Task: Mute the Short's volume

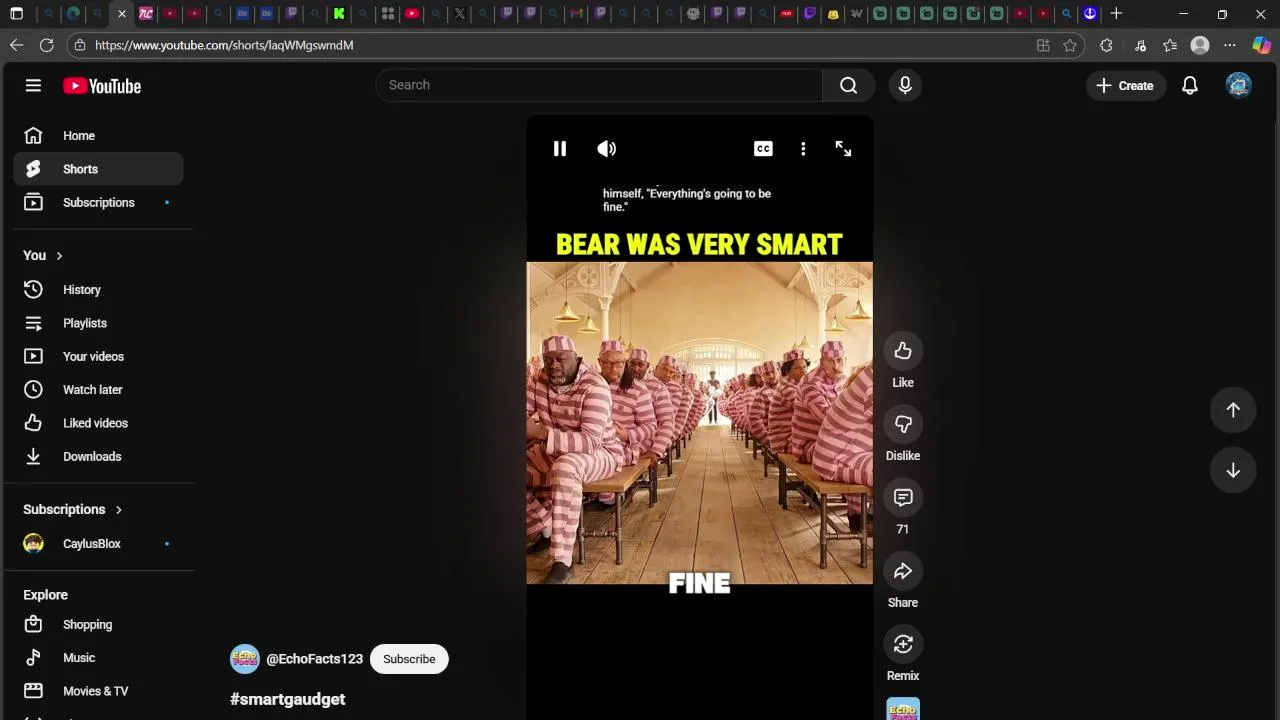Action: (607, 149)
